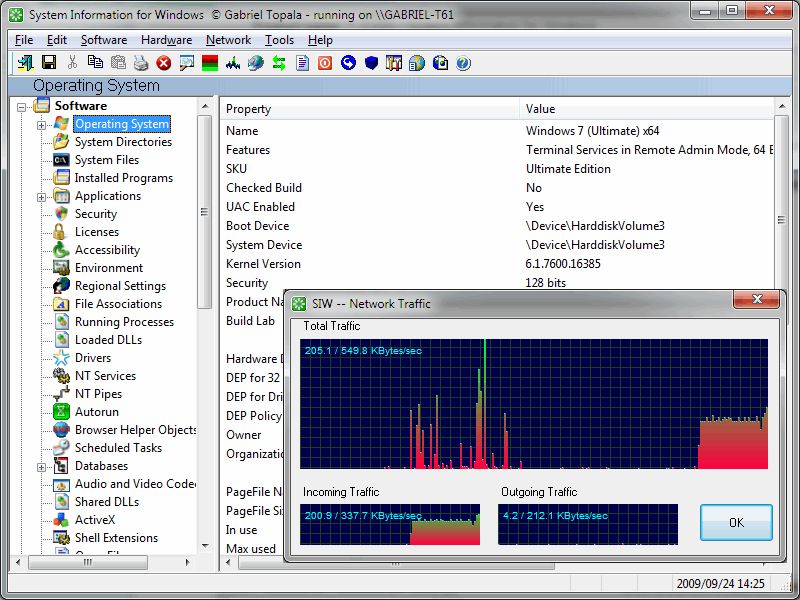The image size is (800, 600).
Task: Collapse the Software tree node
Action: tap(23, 106)
